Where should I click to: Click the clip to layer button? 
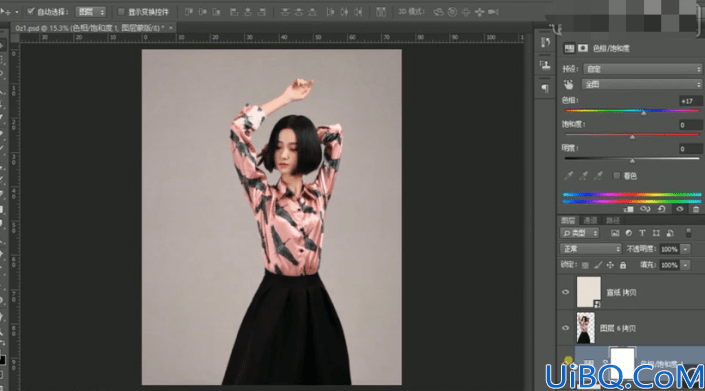629,209
